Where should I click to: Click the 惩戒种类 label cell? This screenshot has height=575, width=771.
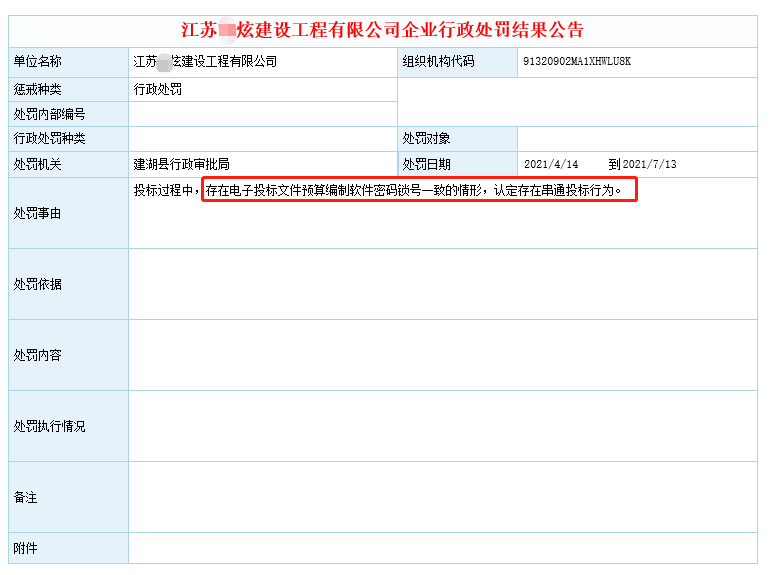(x=37, y=90)
